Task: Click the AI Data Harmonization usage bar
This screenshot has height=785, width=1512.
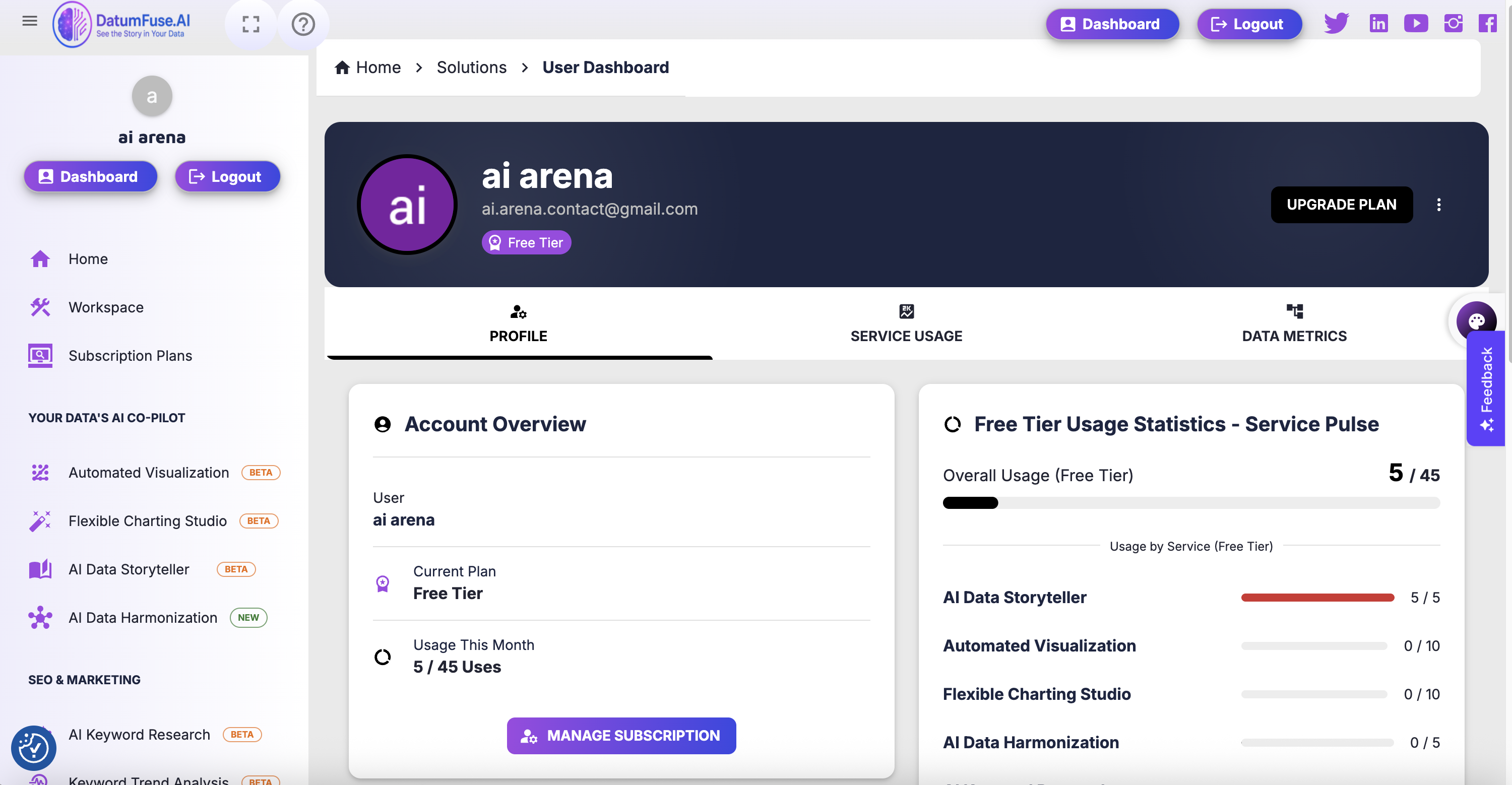Action: point(1317,742)
